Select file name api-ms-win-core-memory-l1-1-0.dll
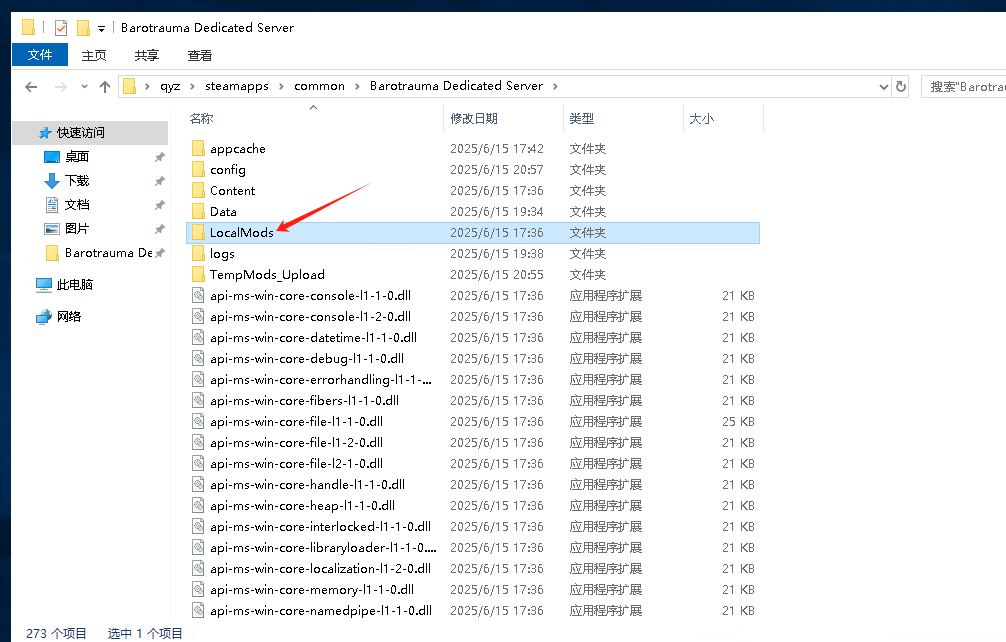Viewport: 1006px width, 642px height. click(x=312, y=590)
